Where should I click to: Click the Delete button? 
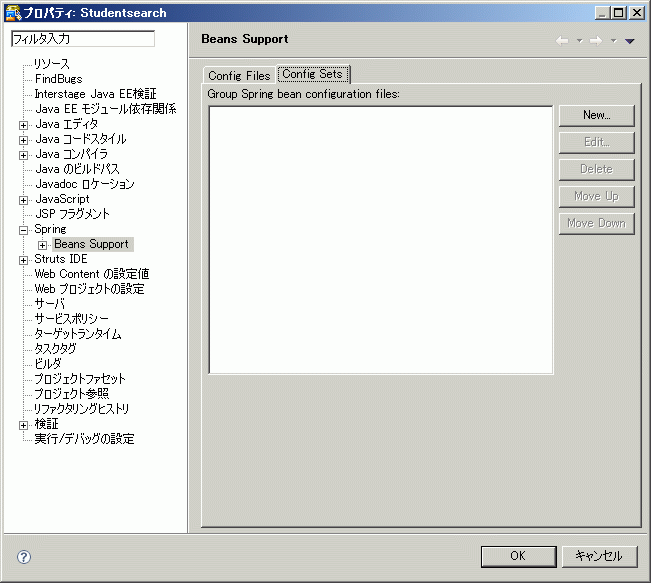tap(597, 169)
